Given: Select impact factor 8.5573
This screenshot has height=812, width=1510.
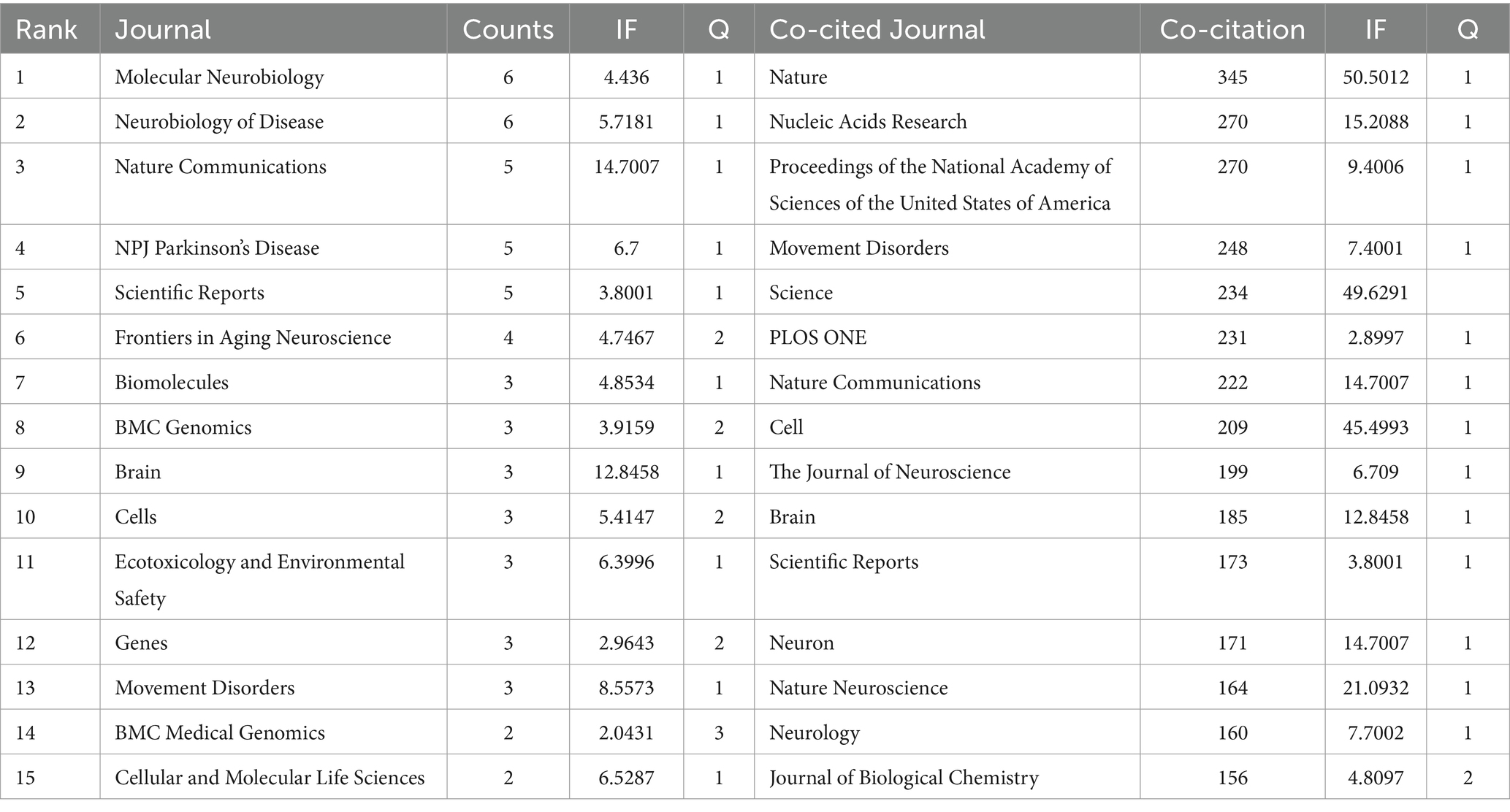Looking at the screenshot, I should click(626, 688).
